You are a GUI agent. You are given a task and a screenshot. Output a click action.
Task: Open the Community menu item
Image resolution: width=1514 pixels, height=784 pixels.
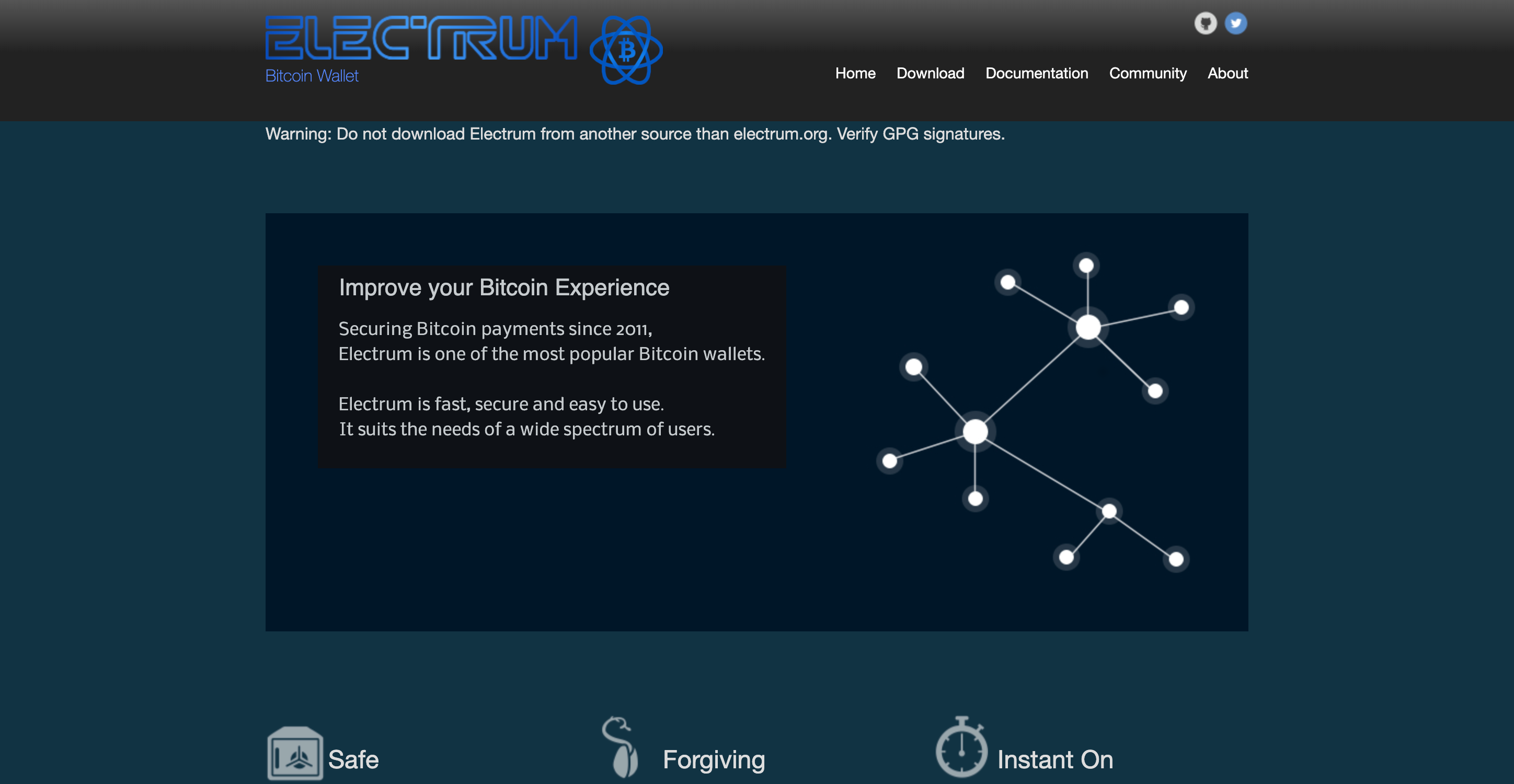(1148, 74)
